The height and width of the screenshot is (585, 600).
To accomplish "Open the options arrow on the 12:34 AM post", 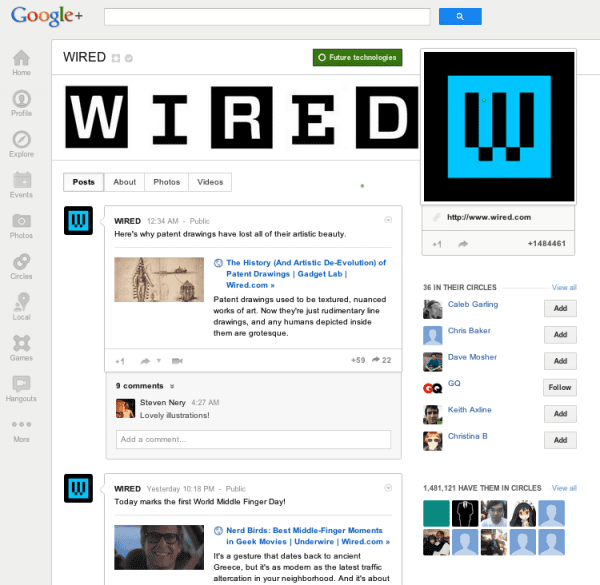I will (x=388, y=220).
